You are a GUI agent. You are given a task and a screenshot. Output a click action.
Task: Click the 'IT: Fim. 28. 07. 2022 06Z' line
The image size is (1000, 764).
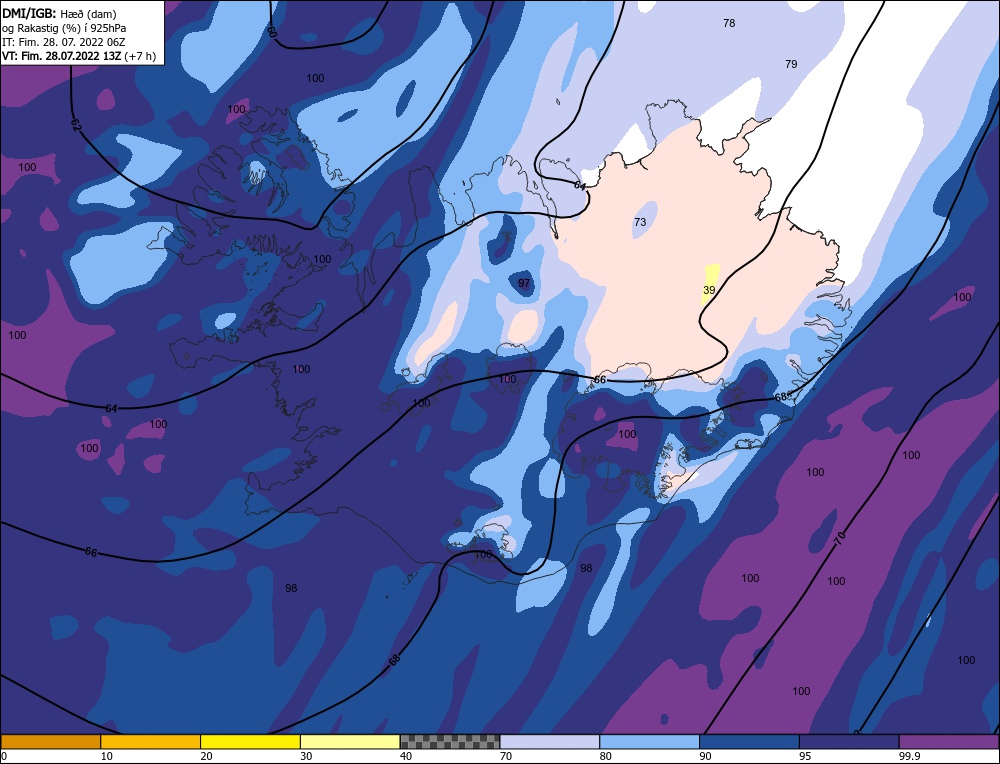pos(63,42)
